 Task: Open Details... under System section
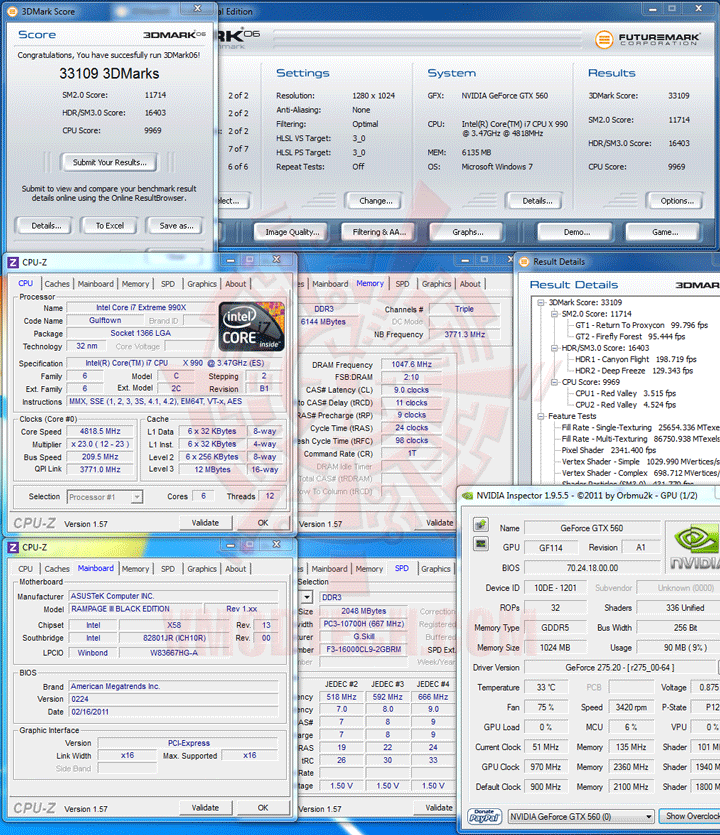[537, 201]
